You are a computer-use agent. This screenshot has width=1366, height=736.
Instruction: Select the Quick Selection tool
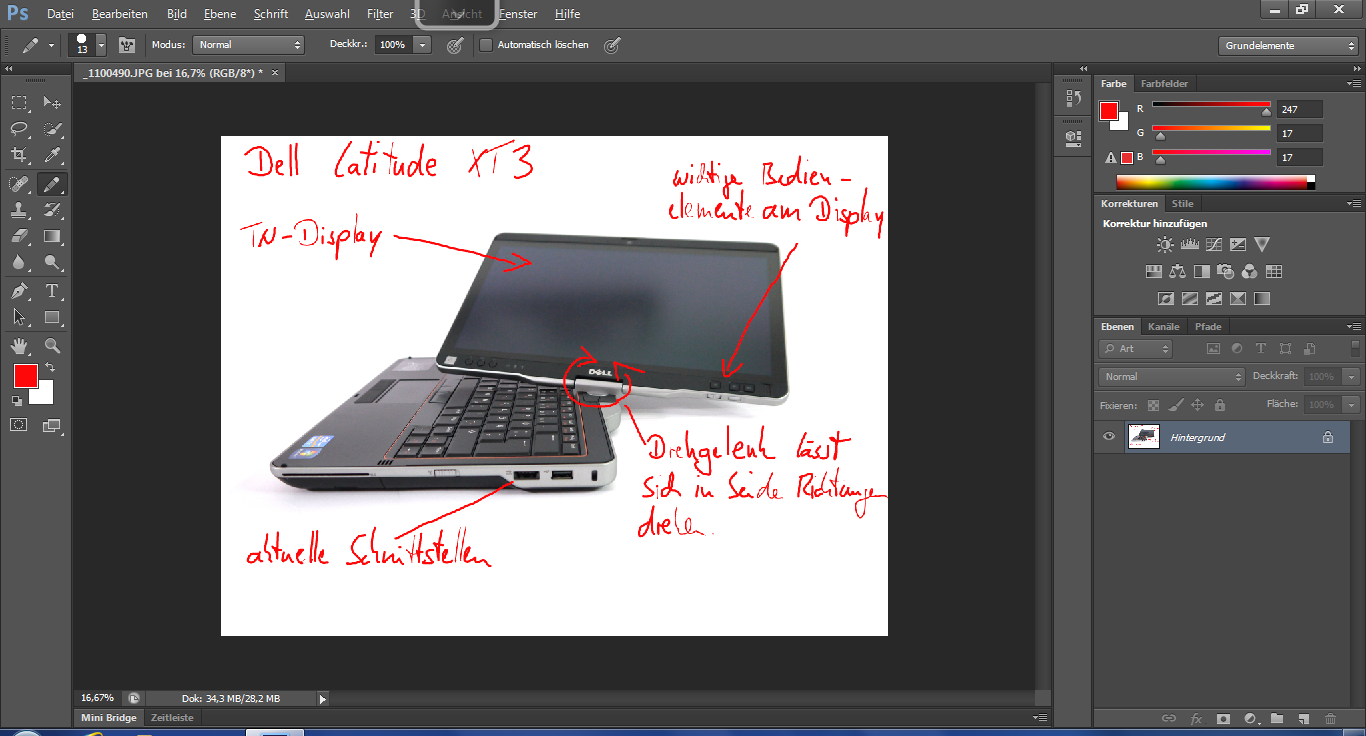(52, 129)
